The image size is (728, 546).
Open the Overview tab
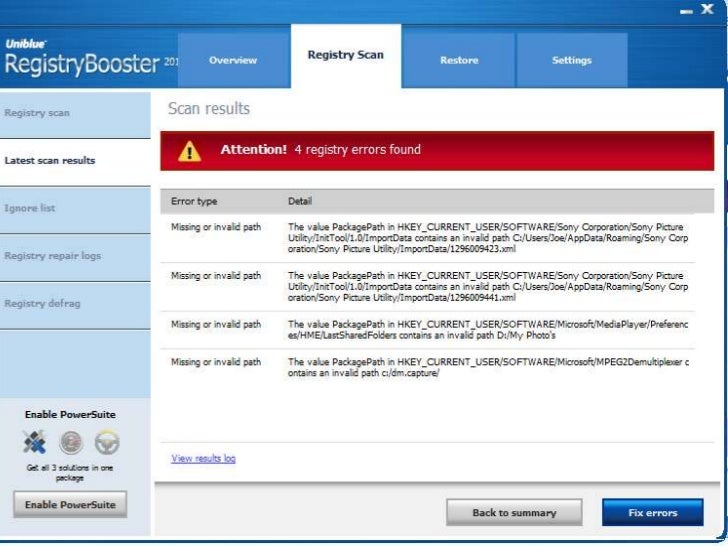click(x=234, y=60)
